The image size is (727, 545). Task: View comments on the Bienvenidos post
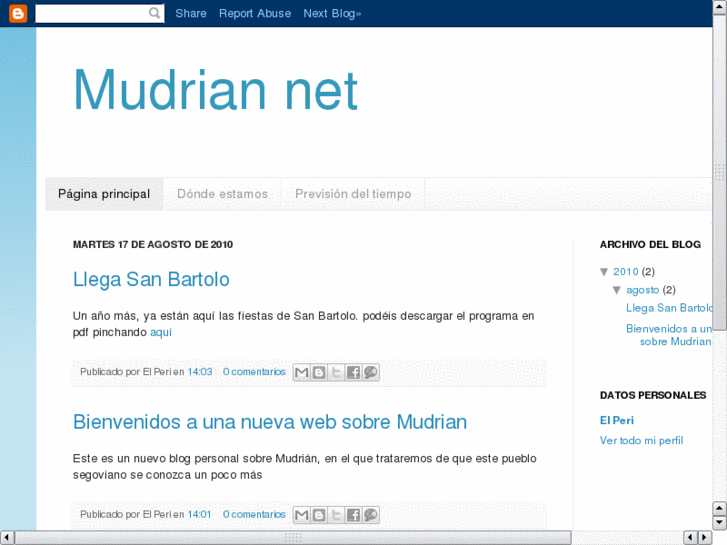click(x=254, y=515)
